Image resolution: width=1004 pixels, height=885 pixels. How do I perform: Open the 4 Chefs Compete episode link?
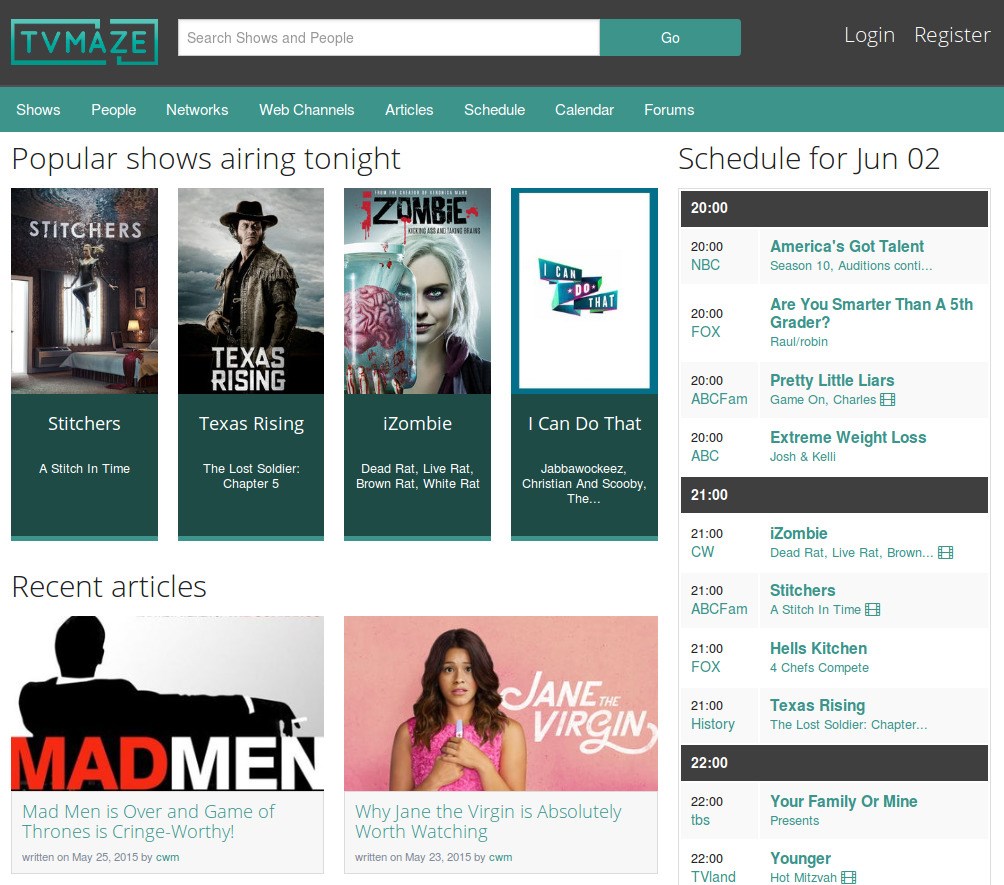820,667
